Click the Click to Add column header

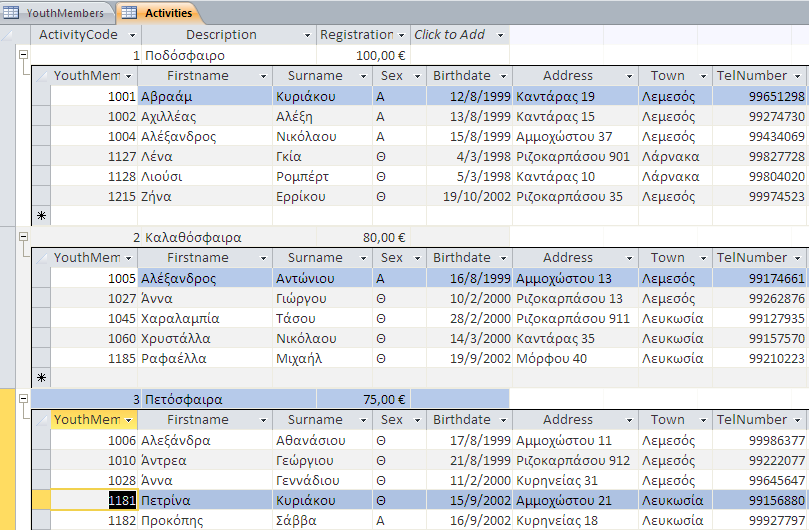460,35
